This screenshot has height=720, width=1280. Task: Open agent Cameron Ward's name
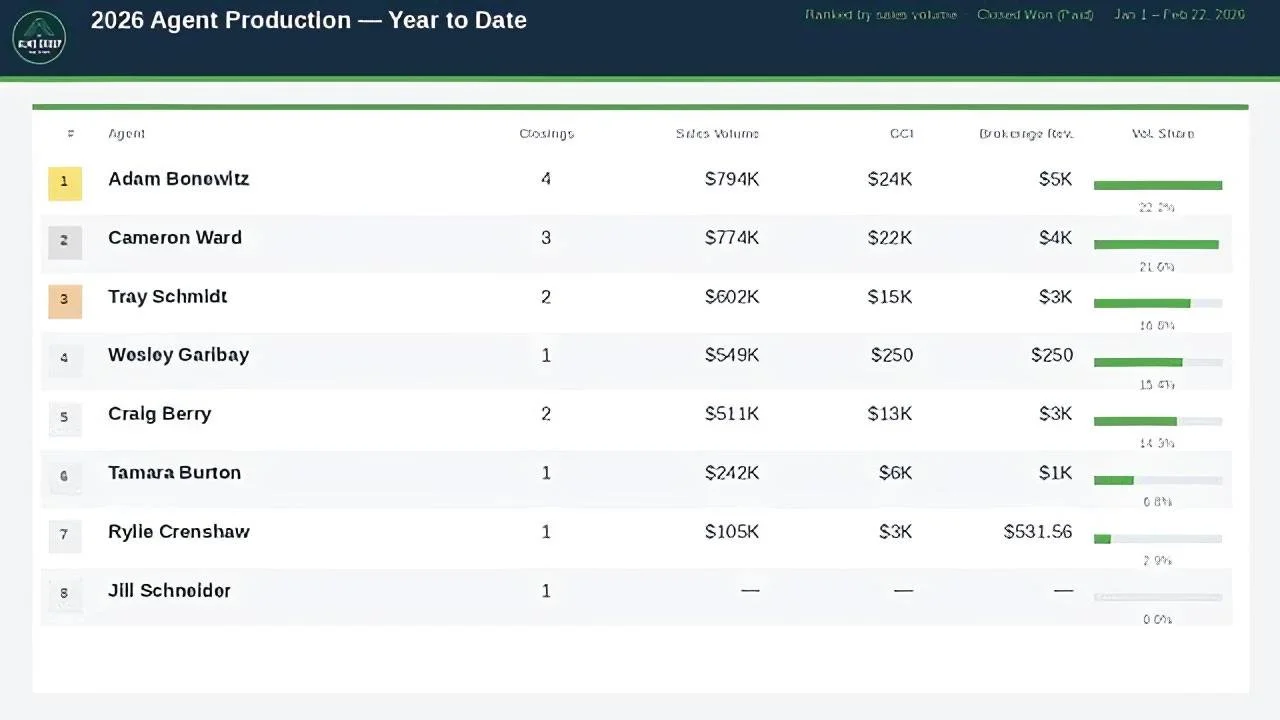click(x=175, y=238)
